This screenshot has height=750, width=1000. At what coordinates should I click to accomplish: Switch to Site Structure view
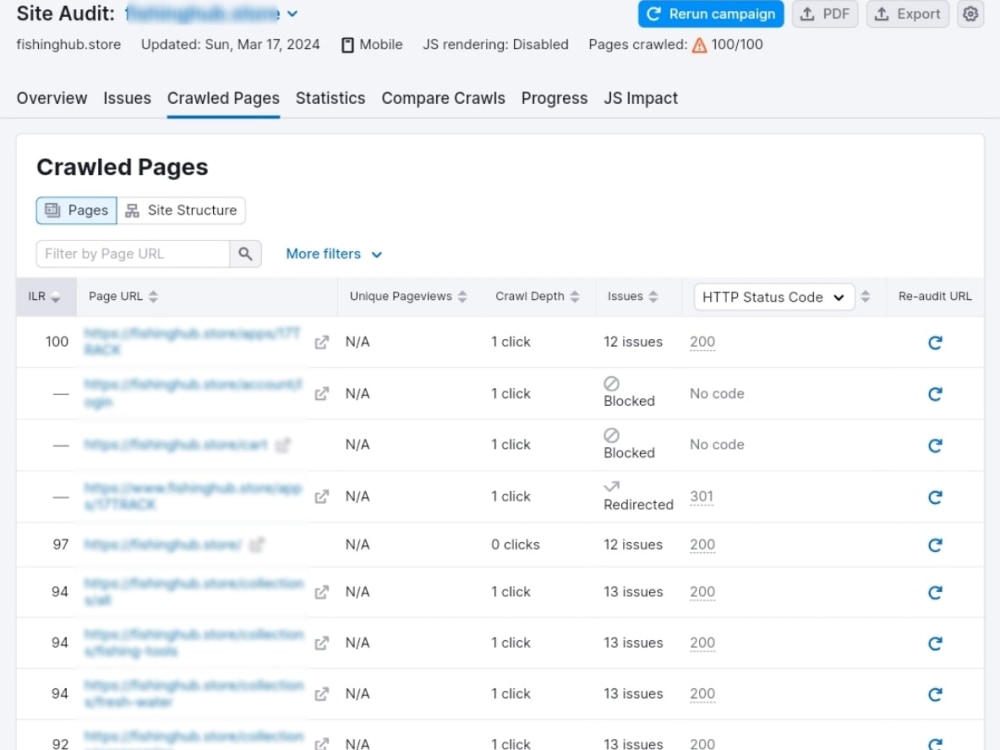[x=181, y=210]
